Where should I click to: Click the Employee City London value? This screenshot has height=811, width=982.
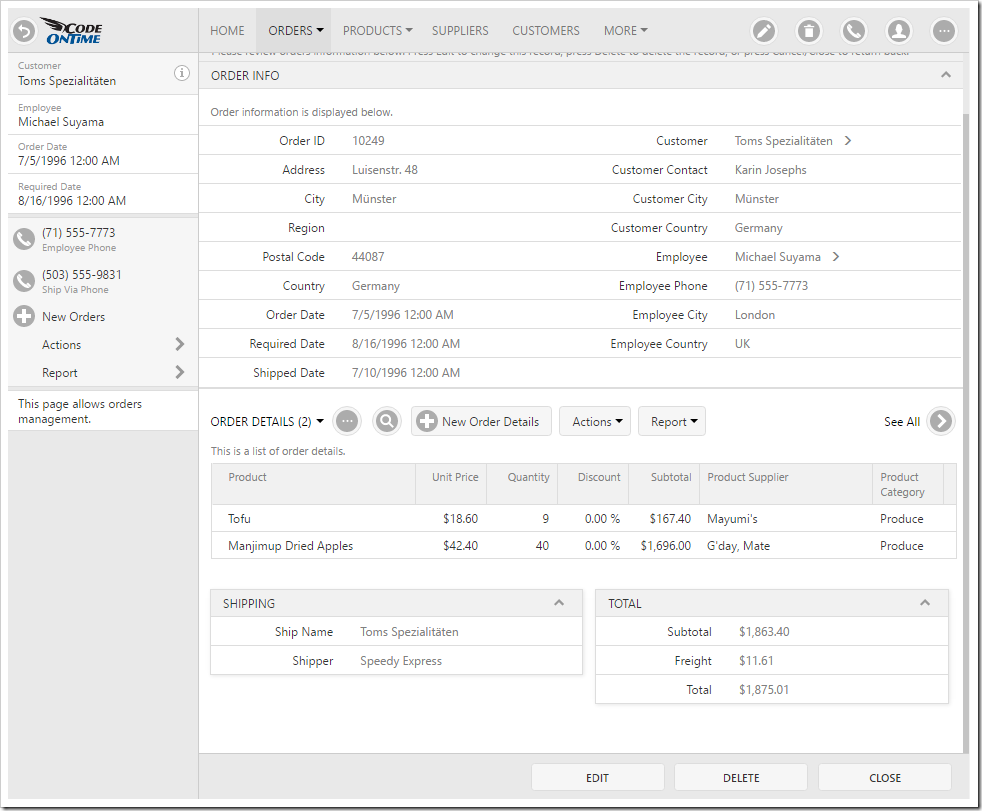tap(755, 315)
